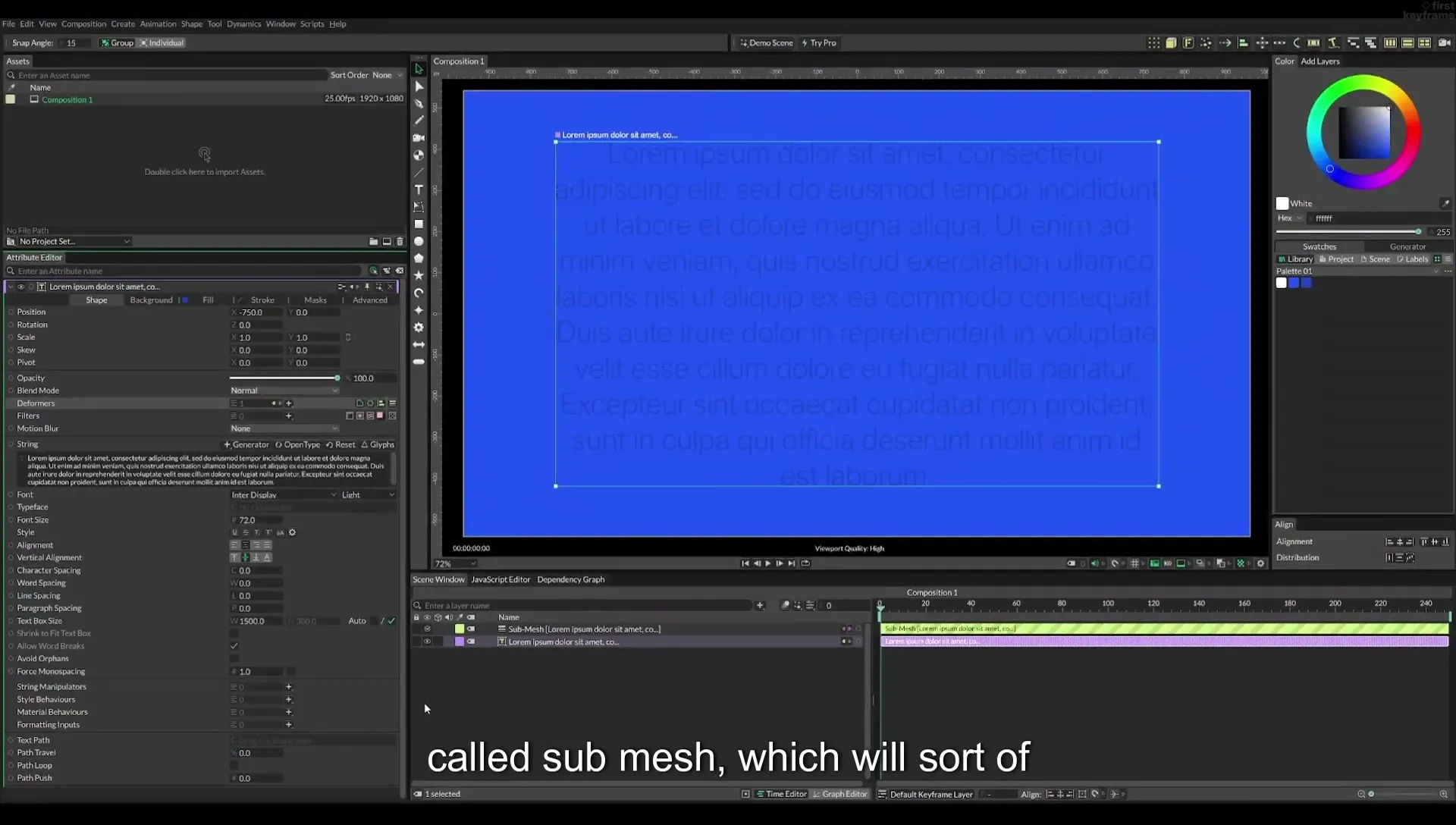Click the Try Pro button
Image resolution: width=1456 pixels, height=825 pixels.
(x=818, y=42)
